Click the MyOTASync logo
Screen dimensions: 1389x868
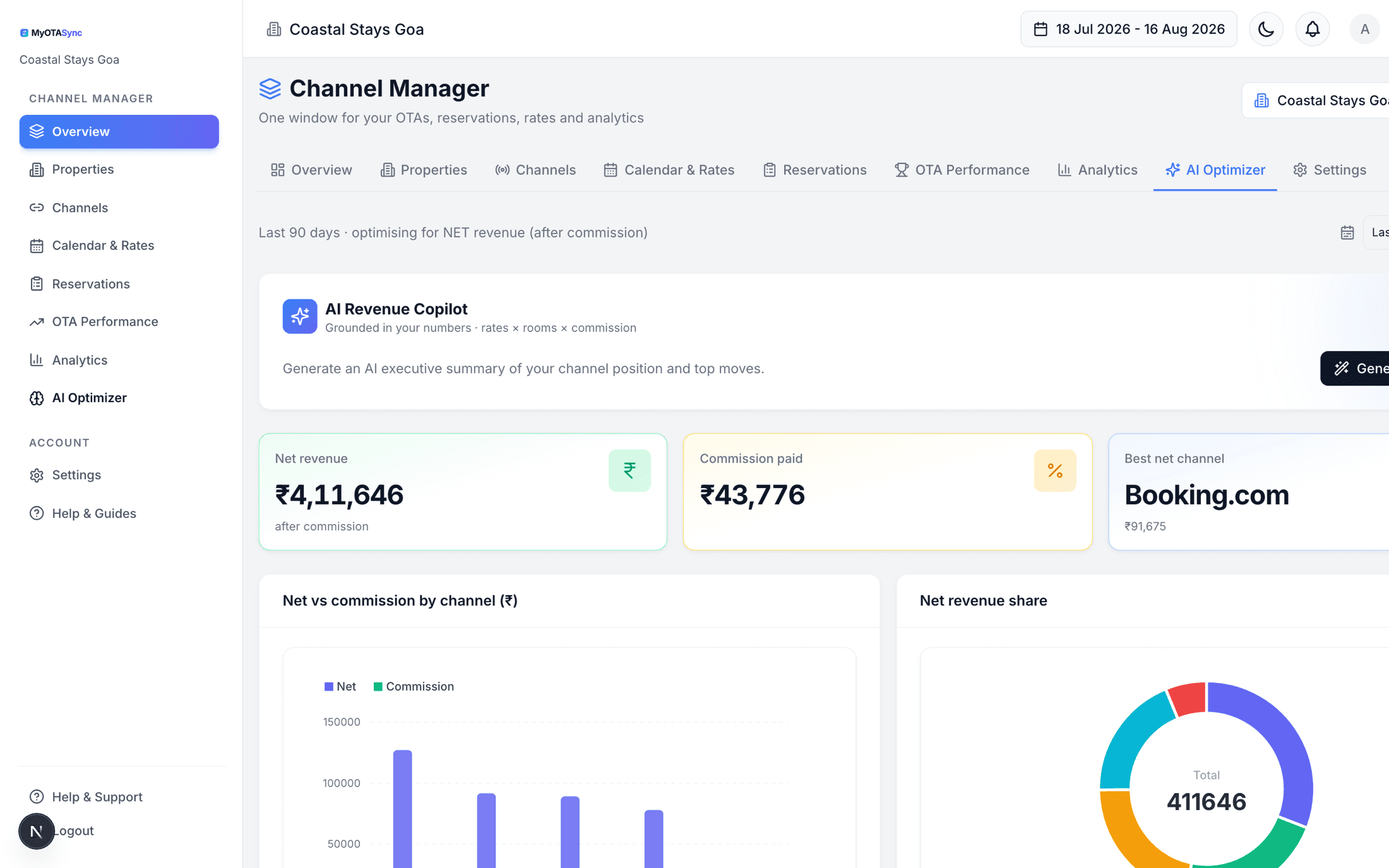(51, 33)
